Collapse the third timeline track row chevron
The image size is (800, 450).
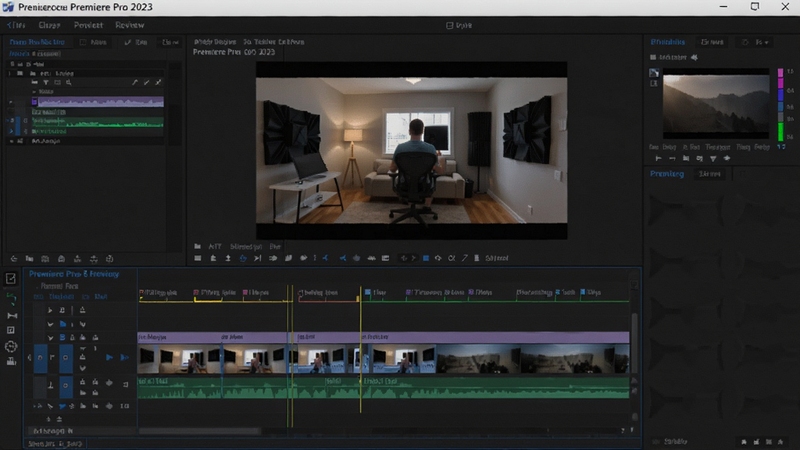[50, 338]
